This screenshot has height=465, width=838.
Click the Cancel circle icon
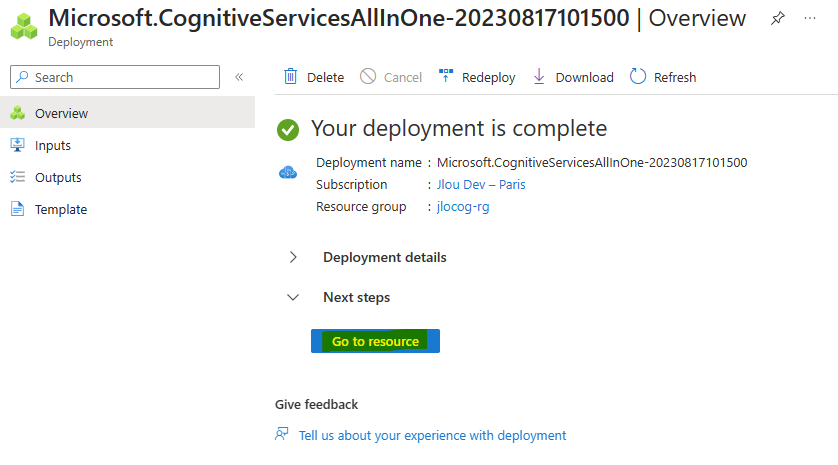point(368,76)
